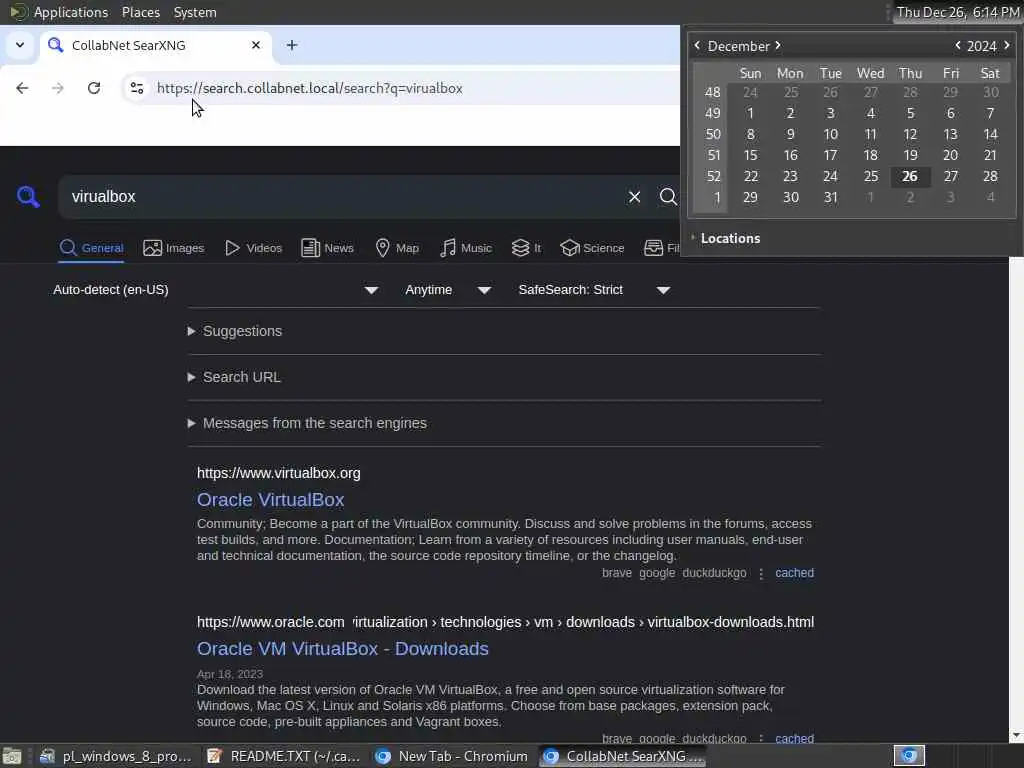Expand the Suggestions section
Image resolution: width=1024 pixels, height=768 pixels.
[235, 331]
